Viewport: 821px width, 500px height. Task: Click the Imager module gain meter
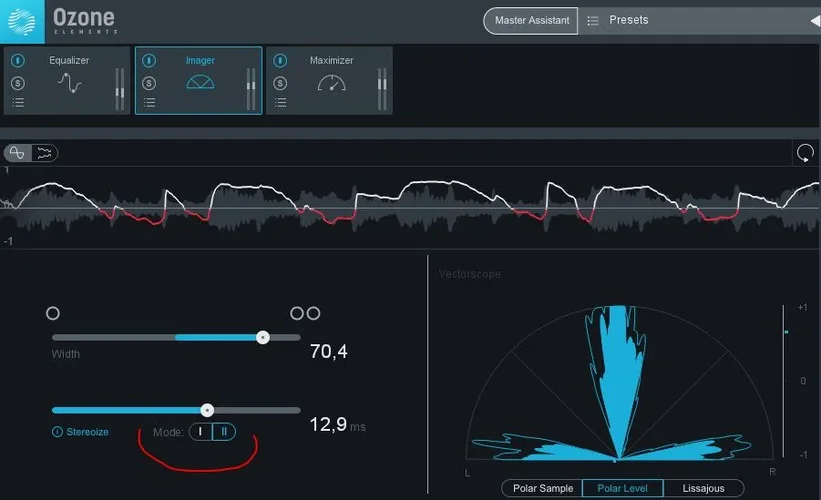[251, 89]
